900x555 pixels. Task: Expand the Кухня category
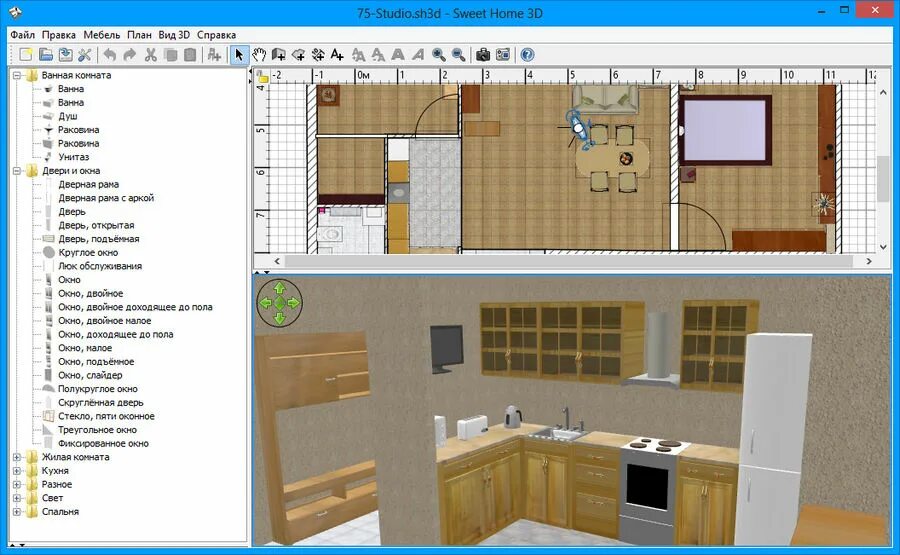17,471
